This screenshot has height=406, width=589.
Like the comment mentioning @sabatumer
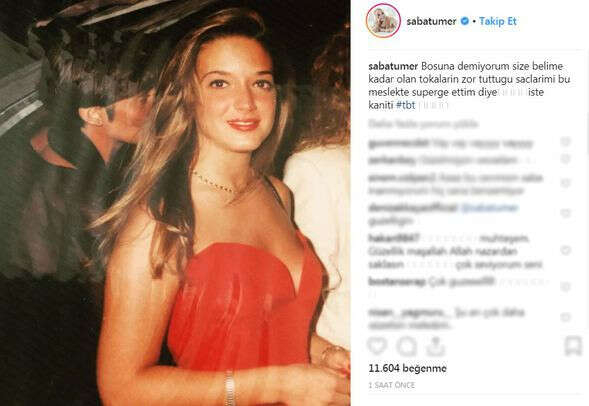(x=565, y=213)
